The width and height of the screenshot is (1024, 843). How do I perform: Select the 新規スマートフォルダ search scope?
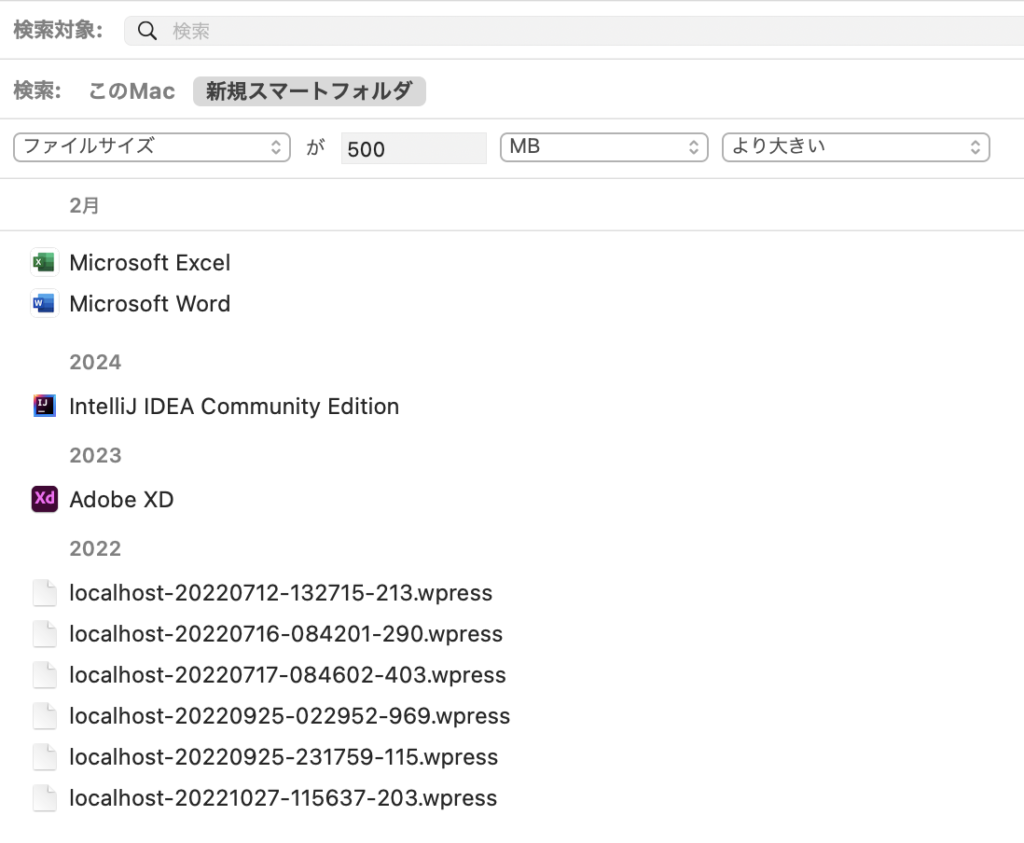(x=310, y=91)
